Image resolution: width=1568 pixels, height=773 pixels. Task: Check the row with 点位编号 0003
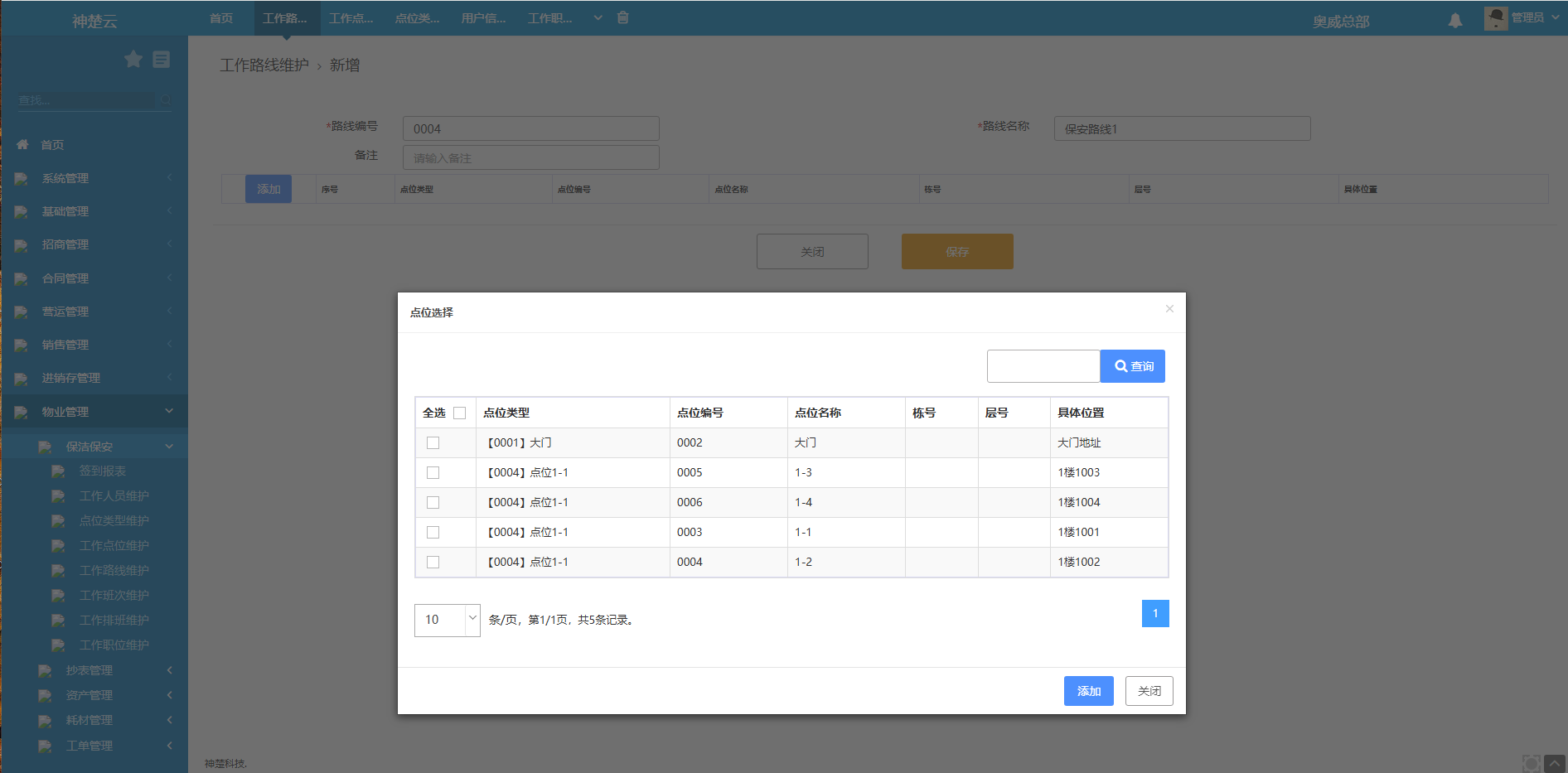click(x=433, y=533)
